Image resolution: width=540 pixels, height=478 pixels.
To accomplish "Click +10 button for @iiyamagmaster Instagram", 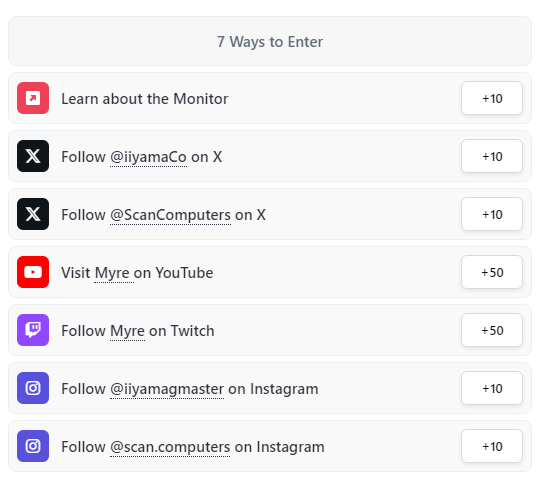I will click(x=492, y=388).
